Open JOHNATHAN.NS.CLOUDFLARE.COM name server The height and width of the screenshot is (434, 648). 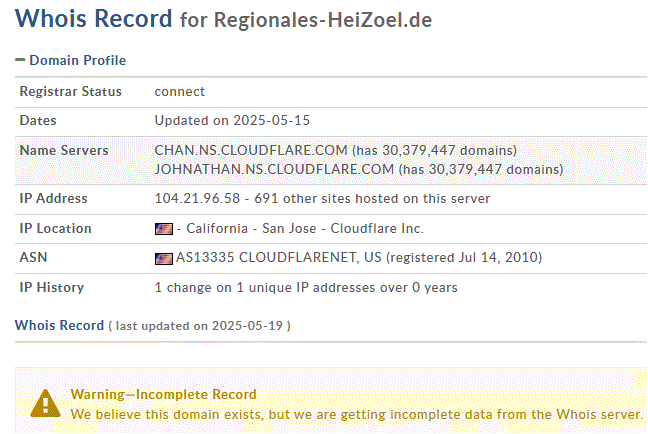[274, 169]
